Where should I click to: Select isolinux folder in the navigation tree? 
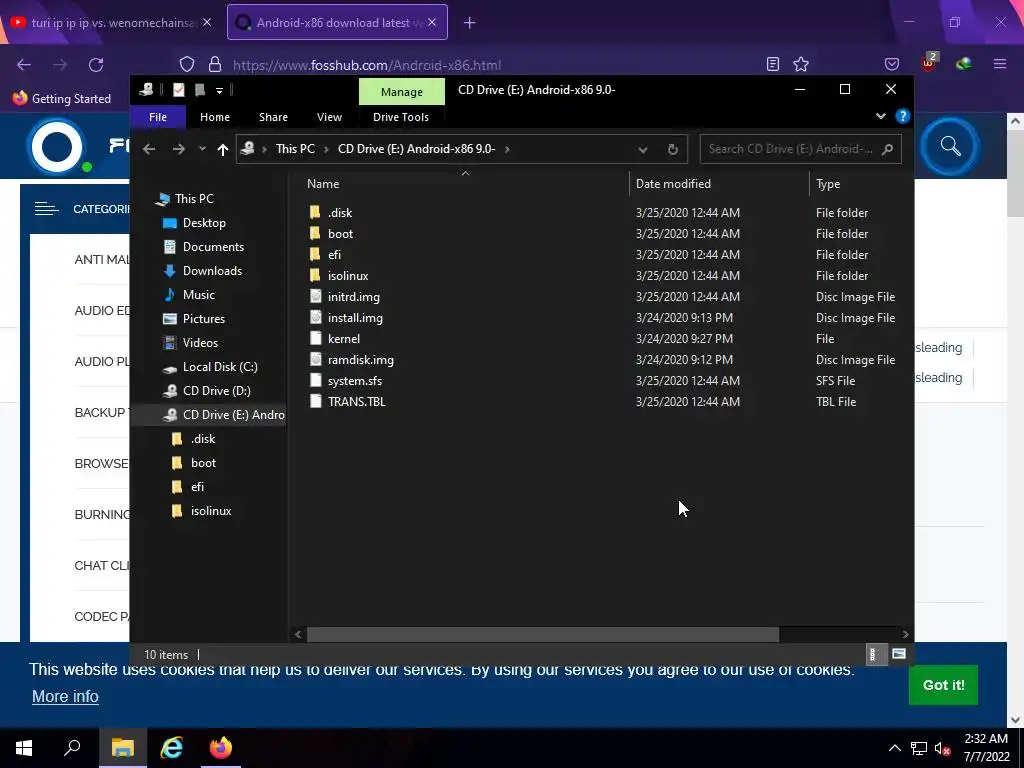pos(210,511)
